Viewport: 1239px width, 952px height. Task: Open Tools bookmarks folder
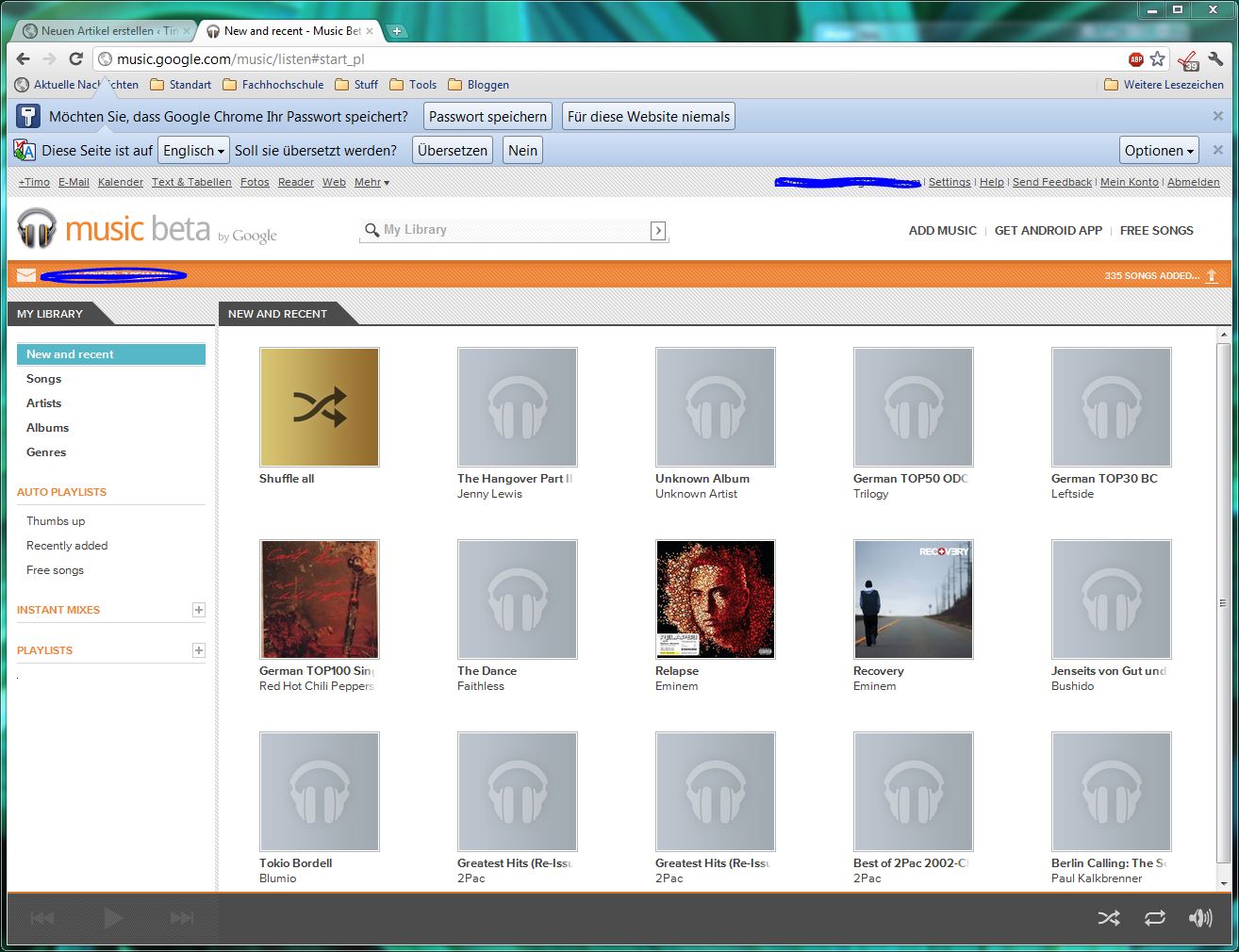tap(413, 85)
